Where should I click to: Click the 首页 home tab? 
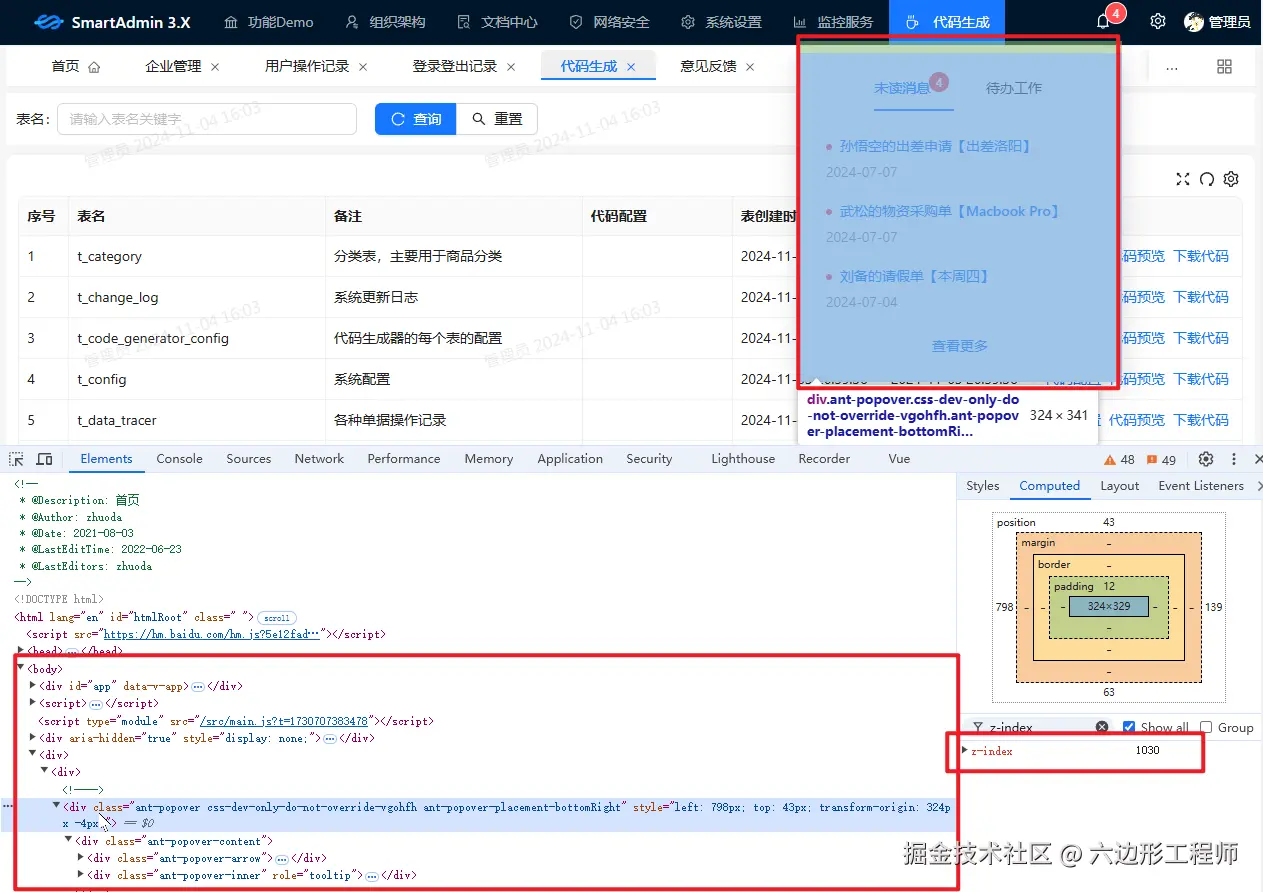[76, 67]
